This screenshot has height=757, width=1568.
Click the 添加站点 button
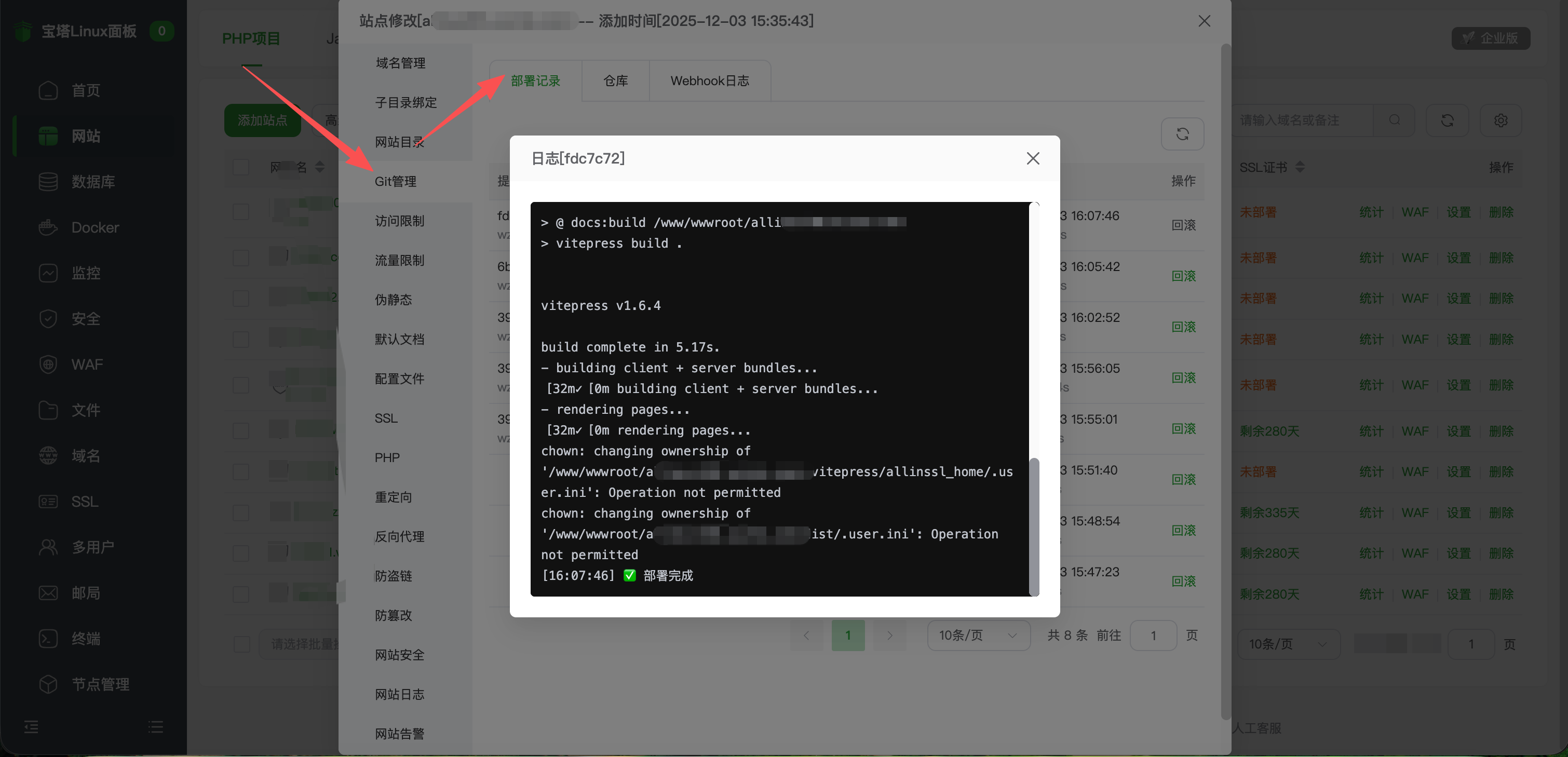pos(262,120)
